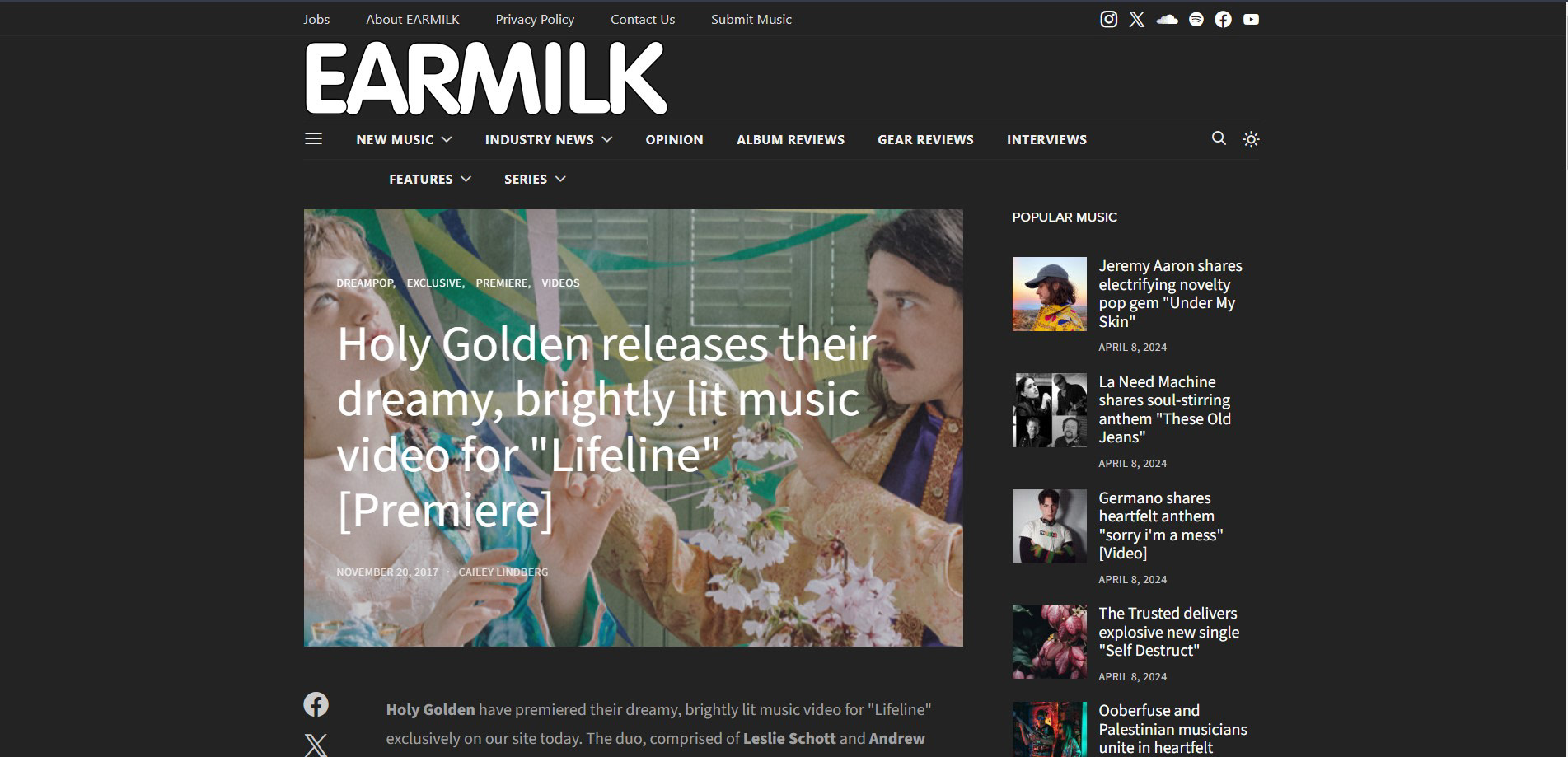Open the Dreampop category tag
The width and height of the screenshot is (1568, 757).
pos(365,283)
